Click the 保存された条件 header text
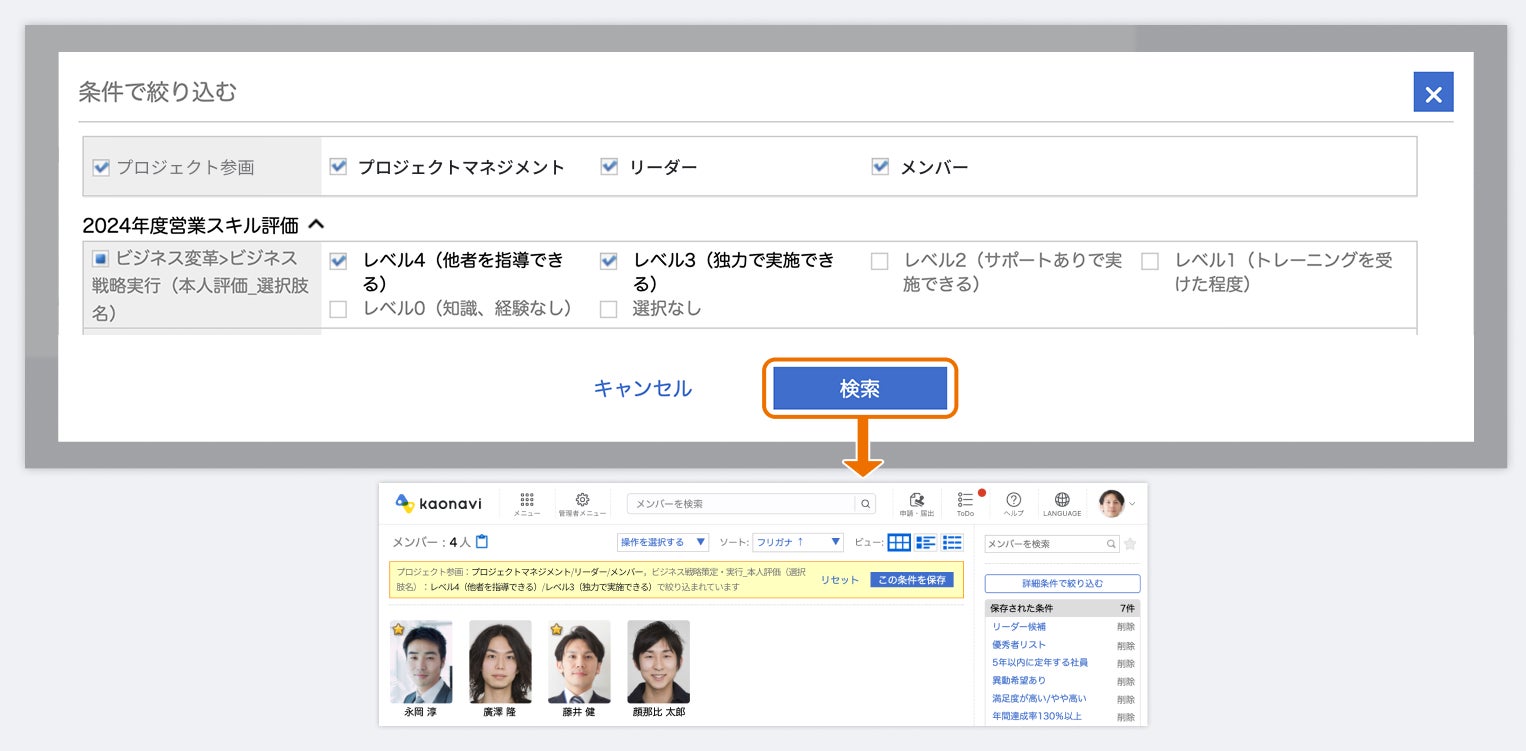 [1021, 608]
